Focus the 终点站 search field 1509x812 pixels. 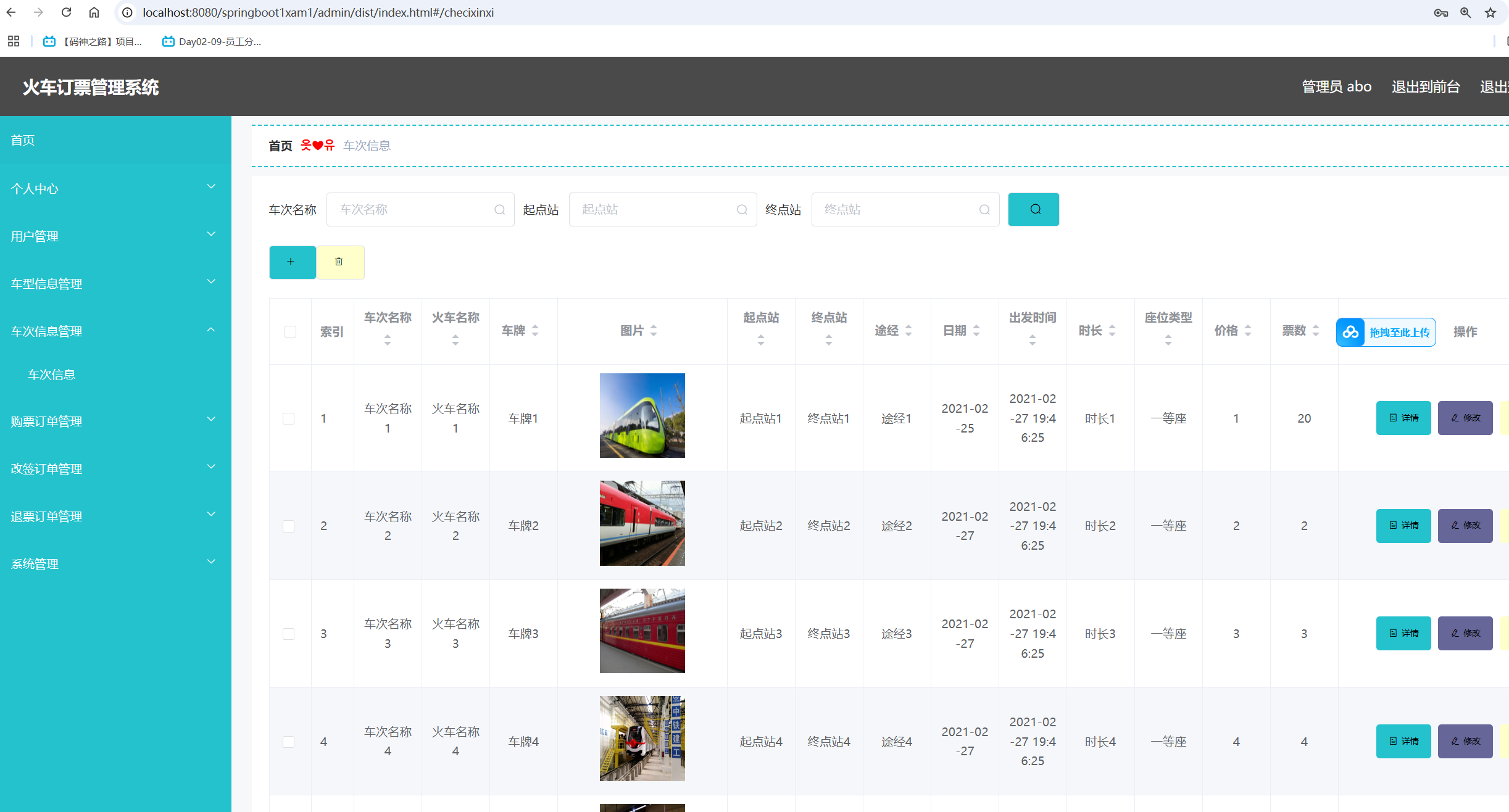[905, 209]
